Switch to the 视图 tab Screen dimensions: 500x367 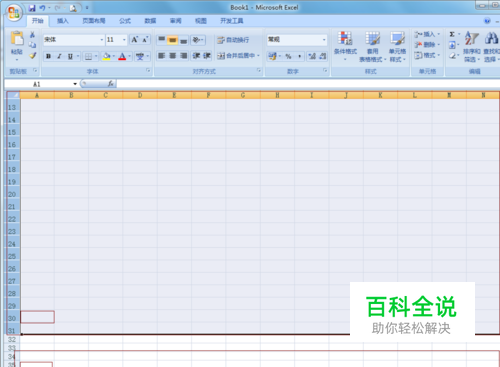coord(201,21)
